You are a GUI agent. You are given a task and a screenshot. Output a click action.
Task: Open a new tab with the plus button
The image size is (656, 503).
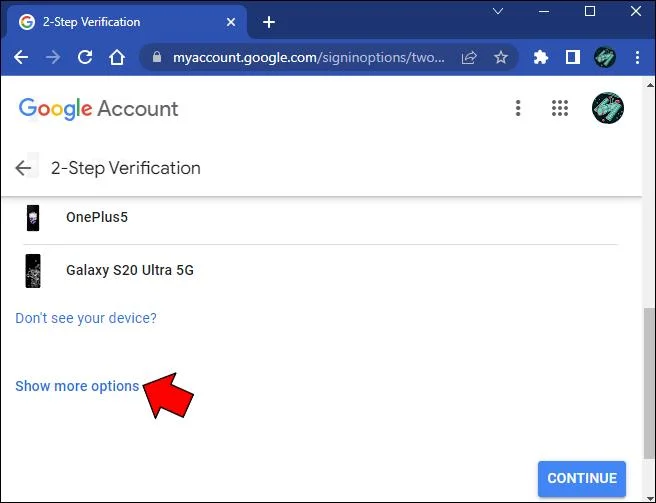pyautogui.click(x=269, y=22)
